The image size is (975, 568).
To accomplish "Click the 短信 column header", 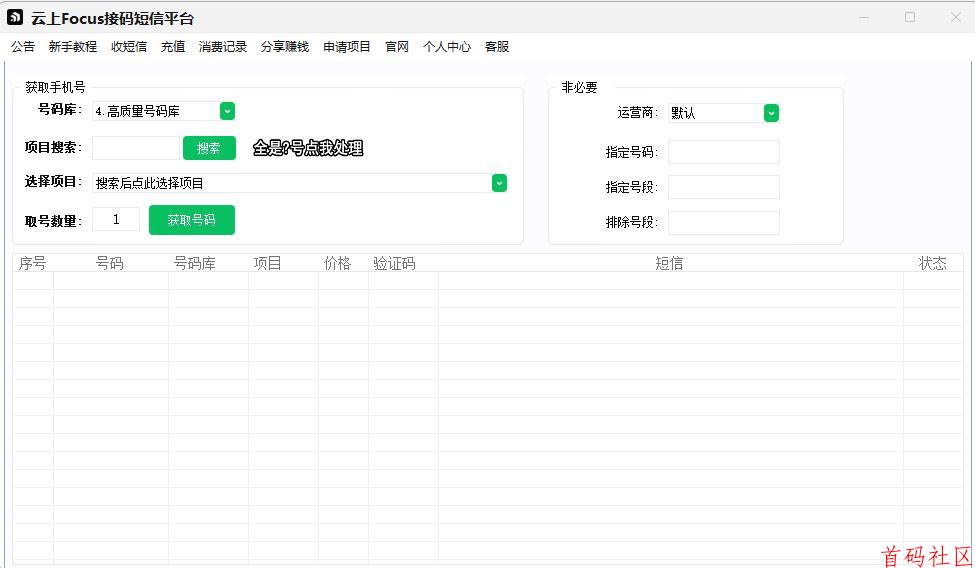I will (670, 263).
